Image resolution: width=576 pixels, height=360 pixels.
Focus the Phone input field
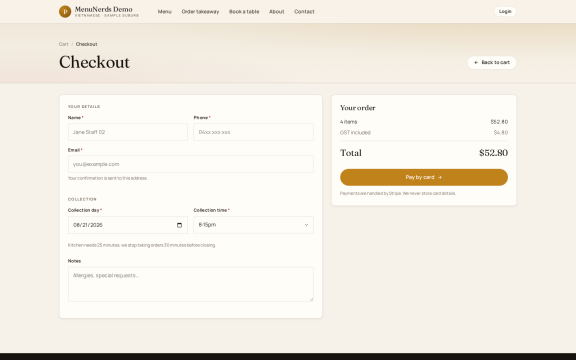pos(253,132)
